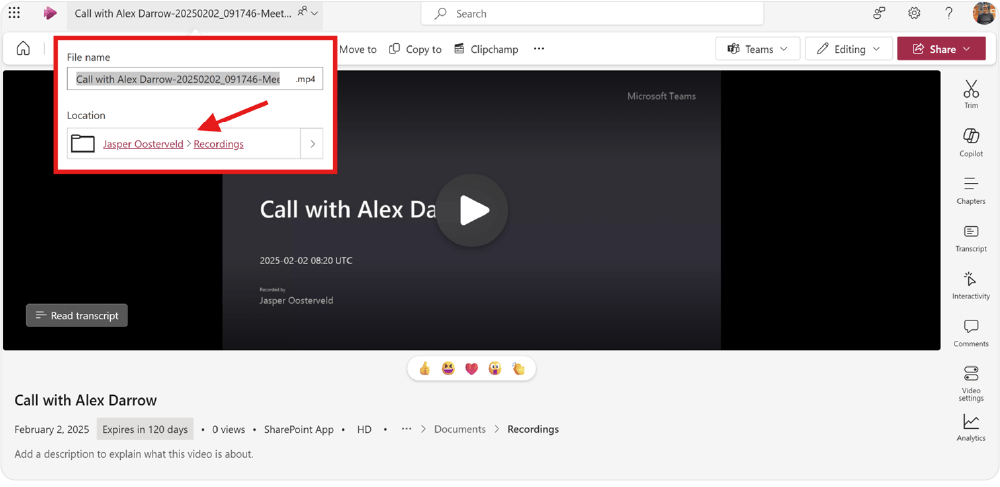Open the Interactivity panel
Viewport: 1000px width, 487px height.
click(x=971, y=285)
